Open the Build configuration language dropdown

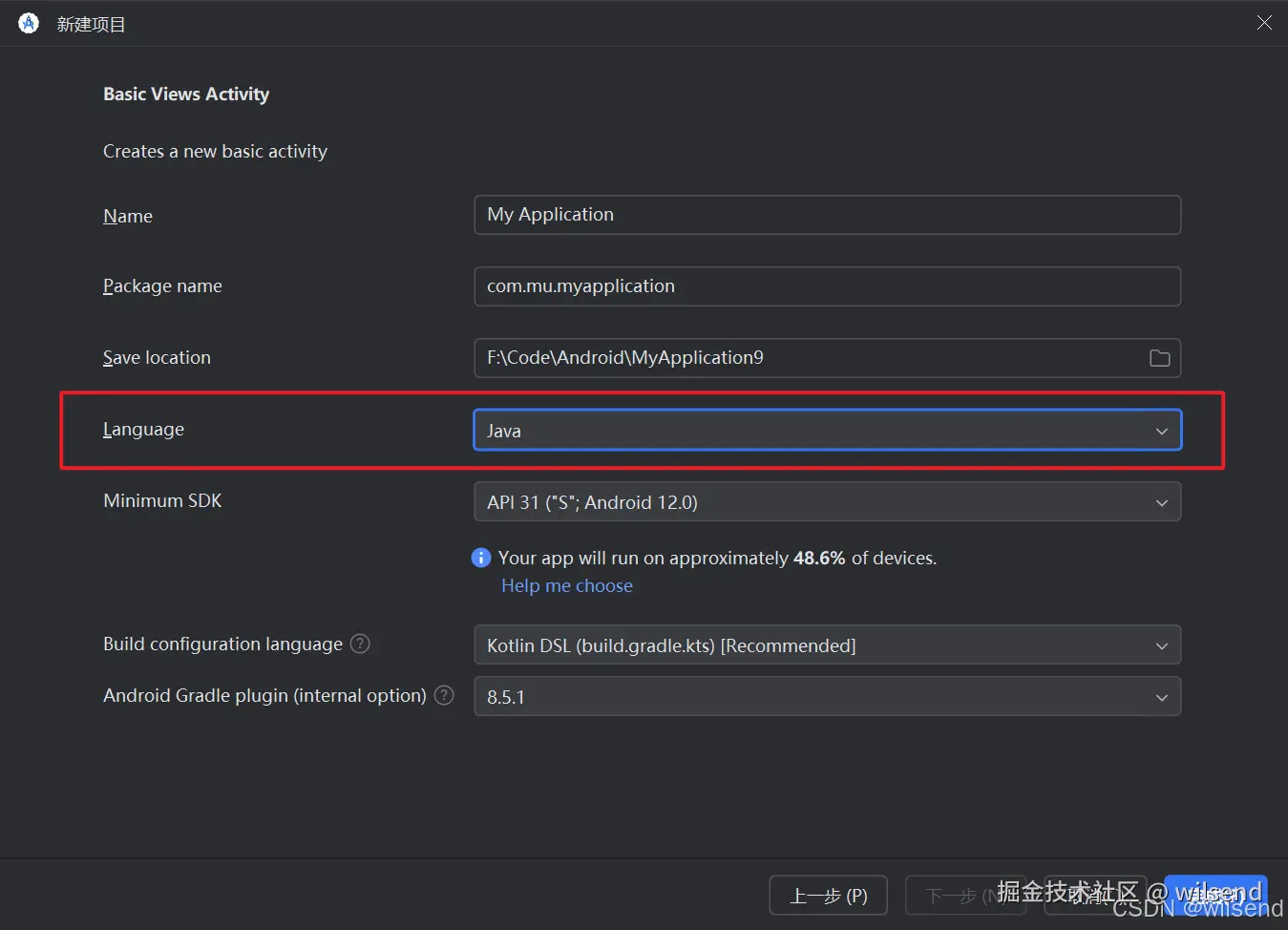(827, 645)
